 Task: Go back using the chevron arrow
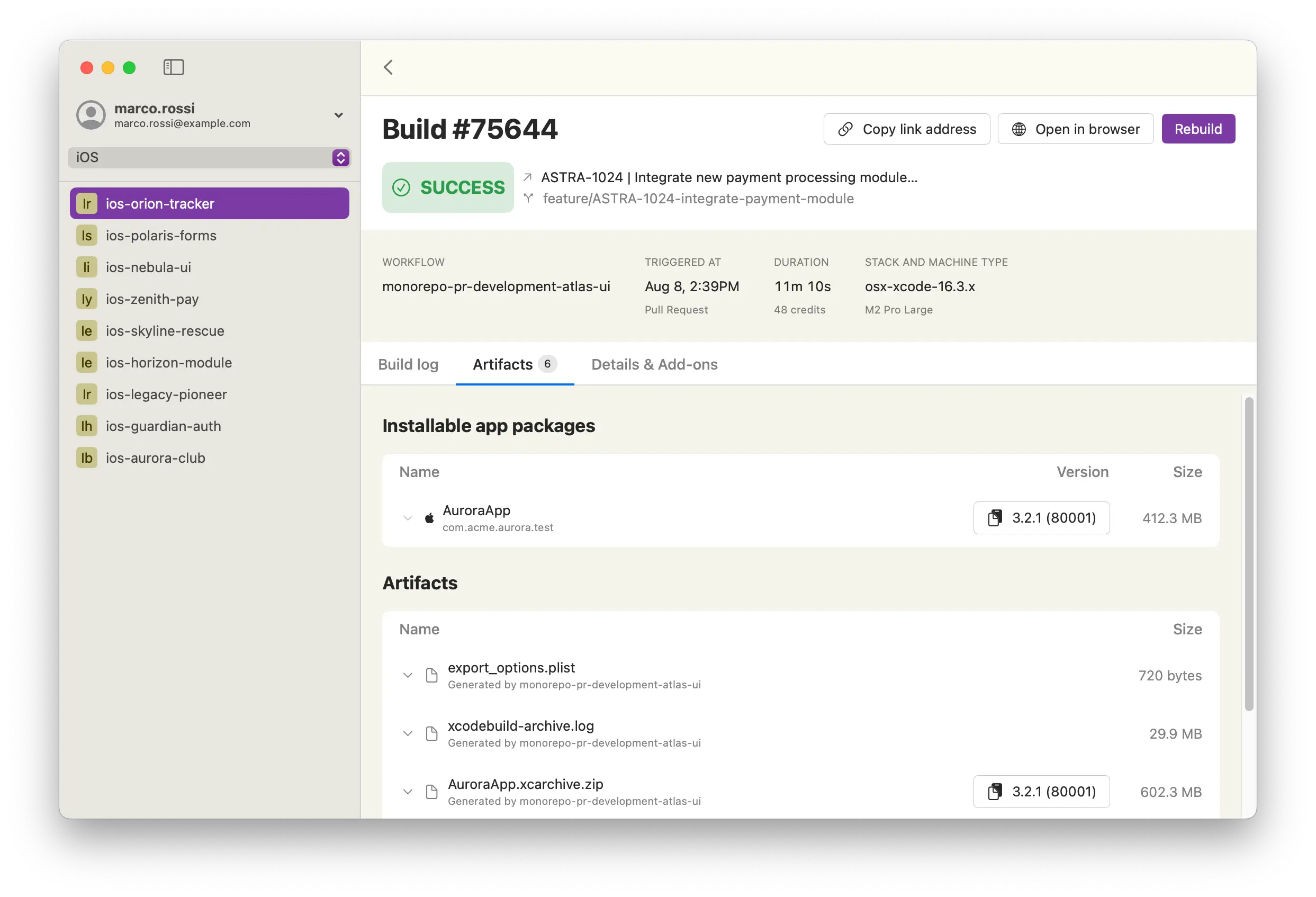pyautogui.click(x=389, y=67)
